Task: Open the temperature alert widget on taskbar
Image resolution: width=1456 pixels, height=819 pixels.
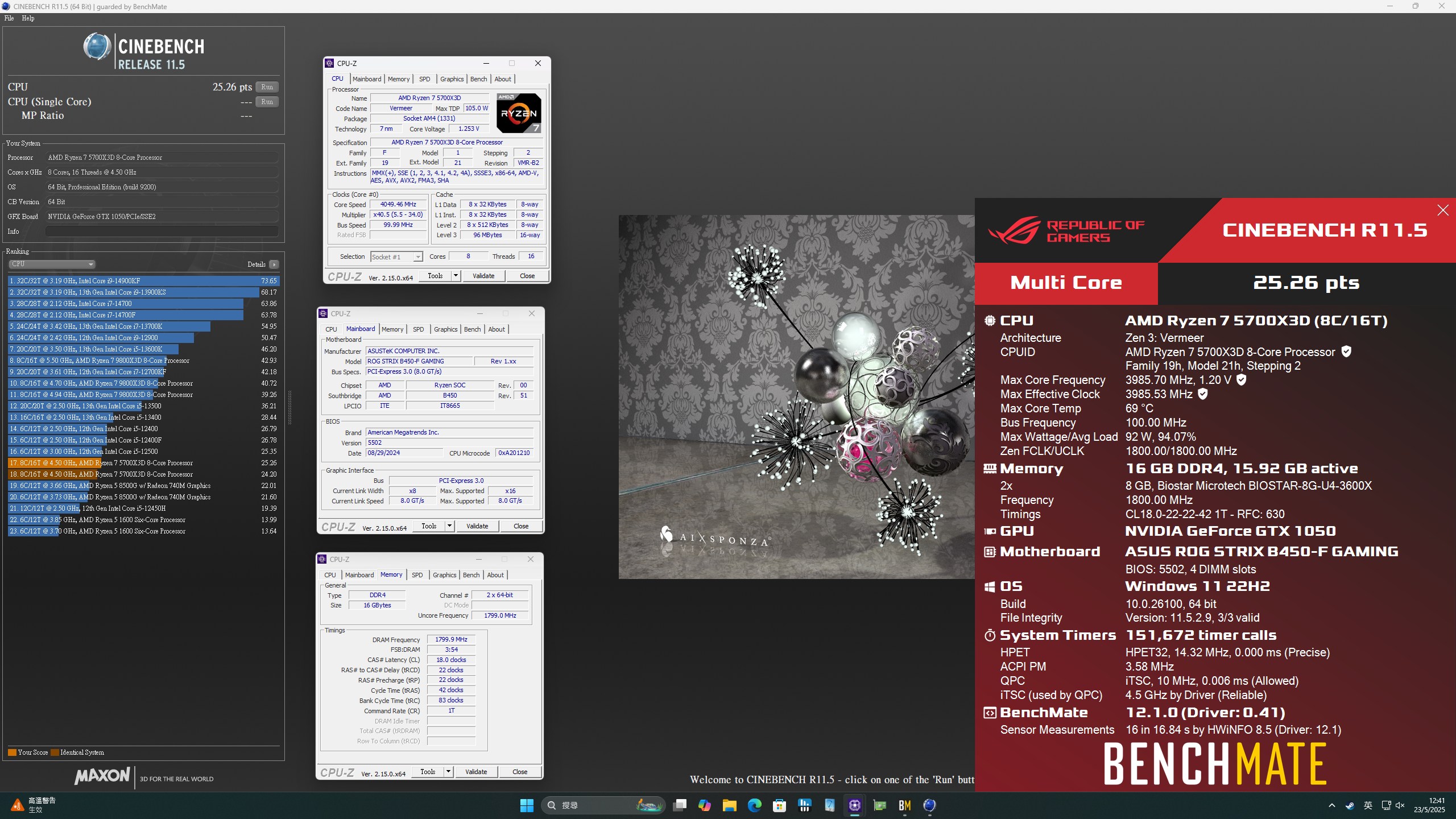Action: pyautogui.click(x=34, y=805)
